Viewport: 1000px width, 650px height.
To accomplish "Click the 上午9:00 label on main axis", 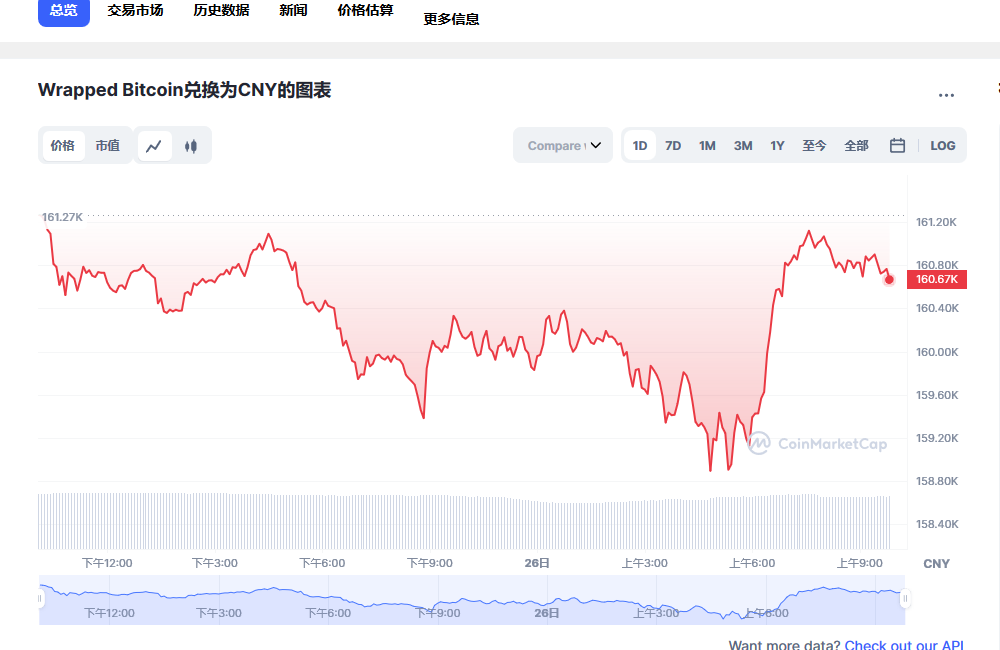I will click(860, 563).
